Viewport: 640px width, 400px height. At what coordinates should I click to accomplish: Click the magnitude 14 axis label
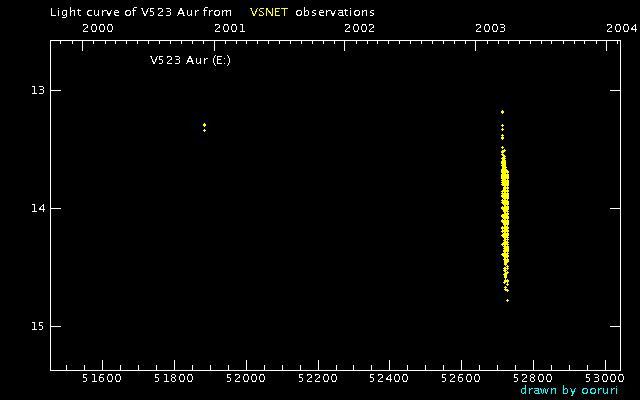pos(38,209)
